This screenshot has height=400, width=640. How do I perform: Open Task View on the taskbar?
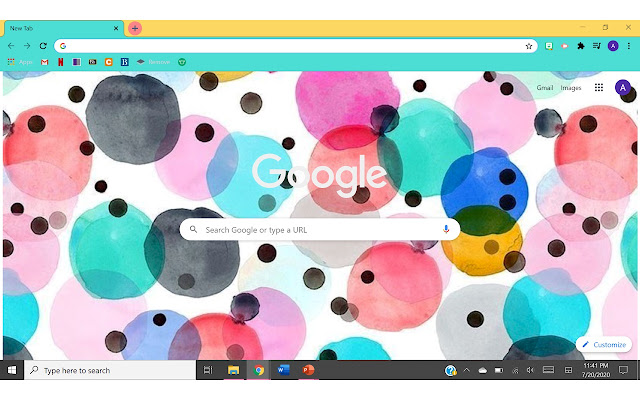point(208,370)
